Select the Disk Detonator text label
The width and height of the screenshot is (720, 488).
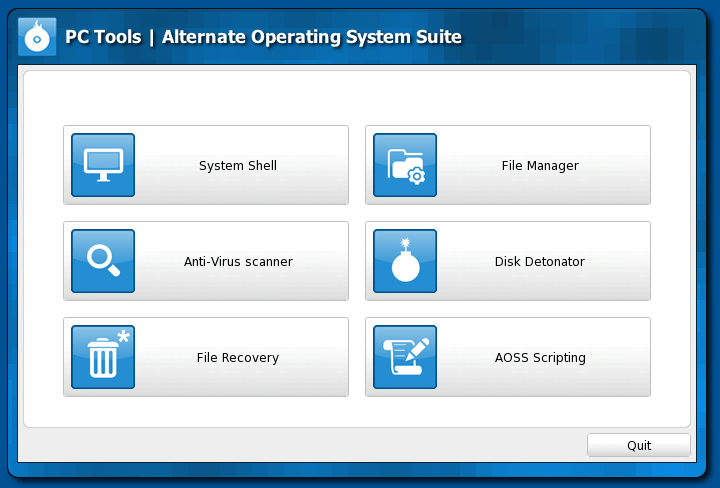point(540,262)
